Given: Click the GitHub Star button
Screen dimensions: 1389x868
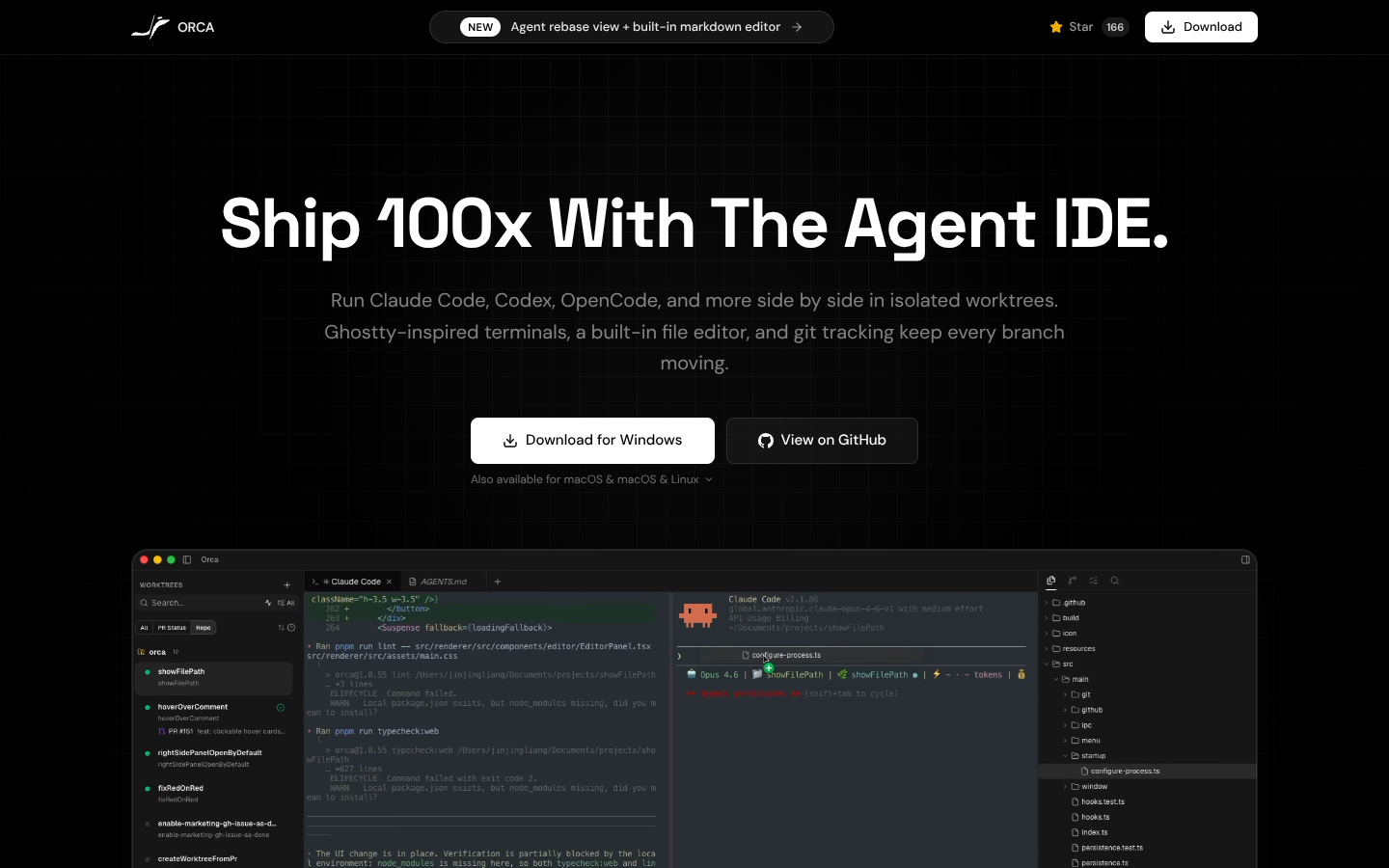Looking at the screenshot, I should (x=1088, y=27).
